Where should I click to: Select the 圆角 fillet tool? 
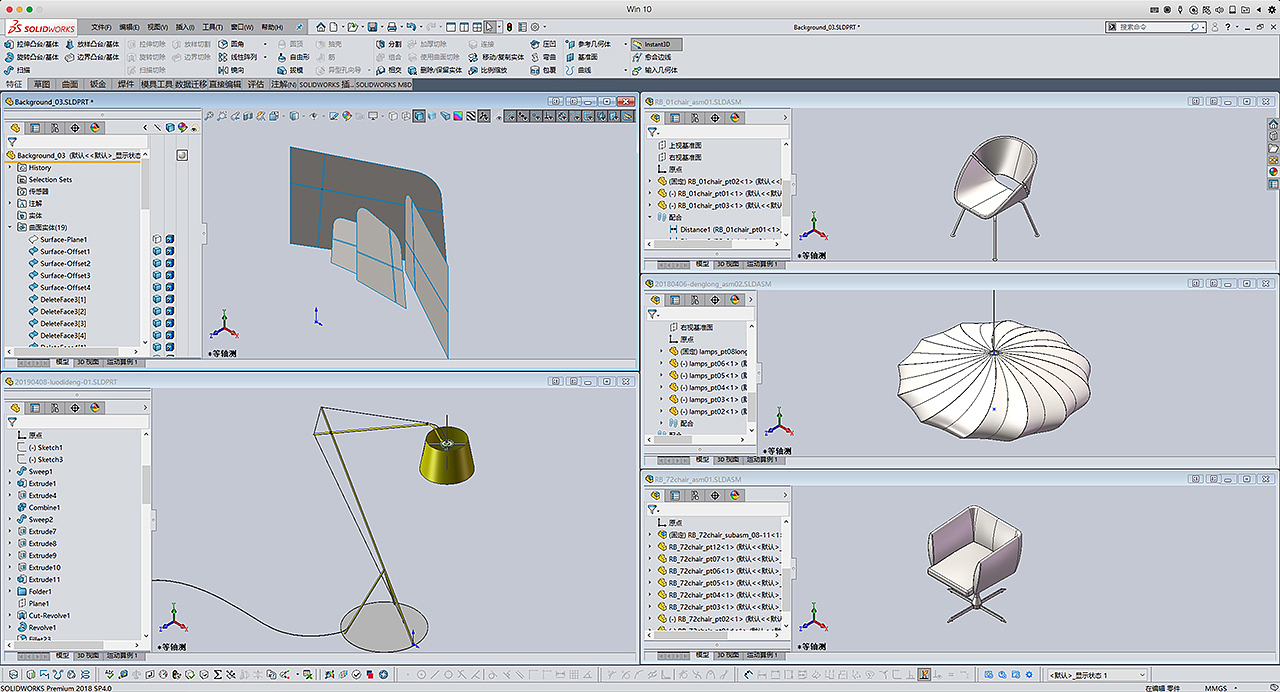point(231,44)
